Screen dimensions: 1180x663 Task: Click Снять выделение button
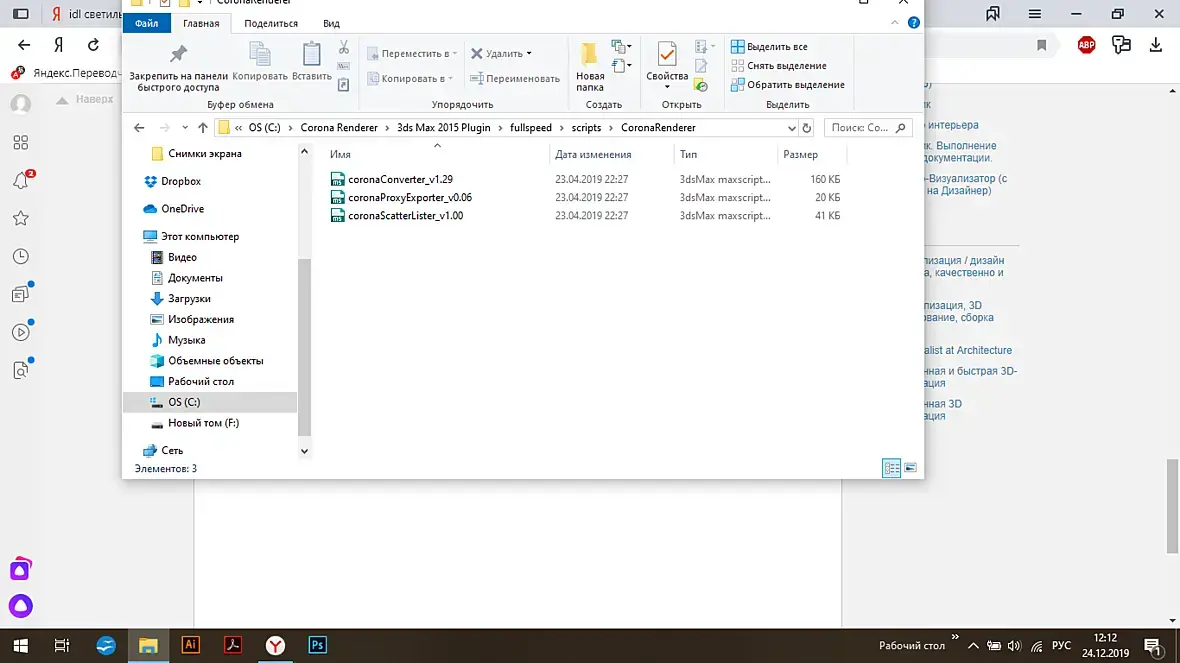[x=778, y=65]
